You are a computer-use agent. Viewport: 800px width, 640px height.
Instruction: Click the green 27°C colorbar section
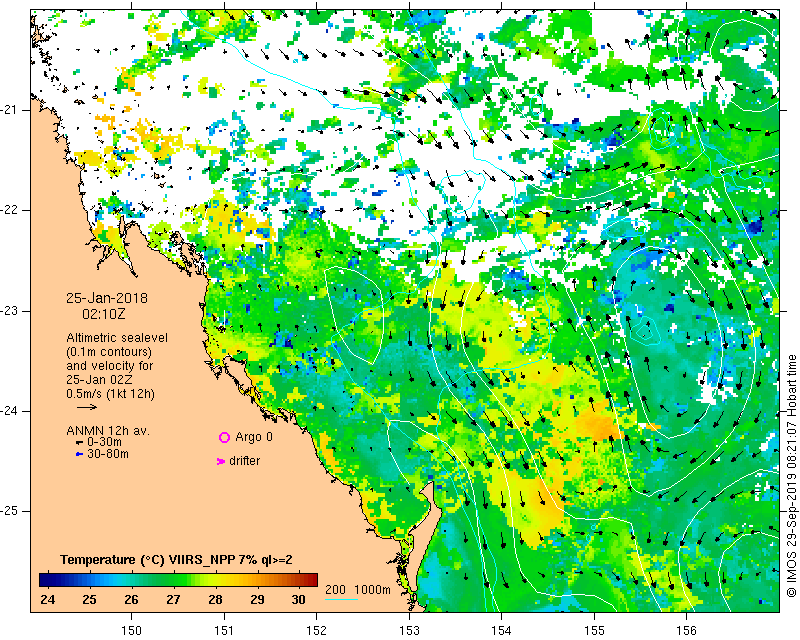point(173,580)
